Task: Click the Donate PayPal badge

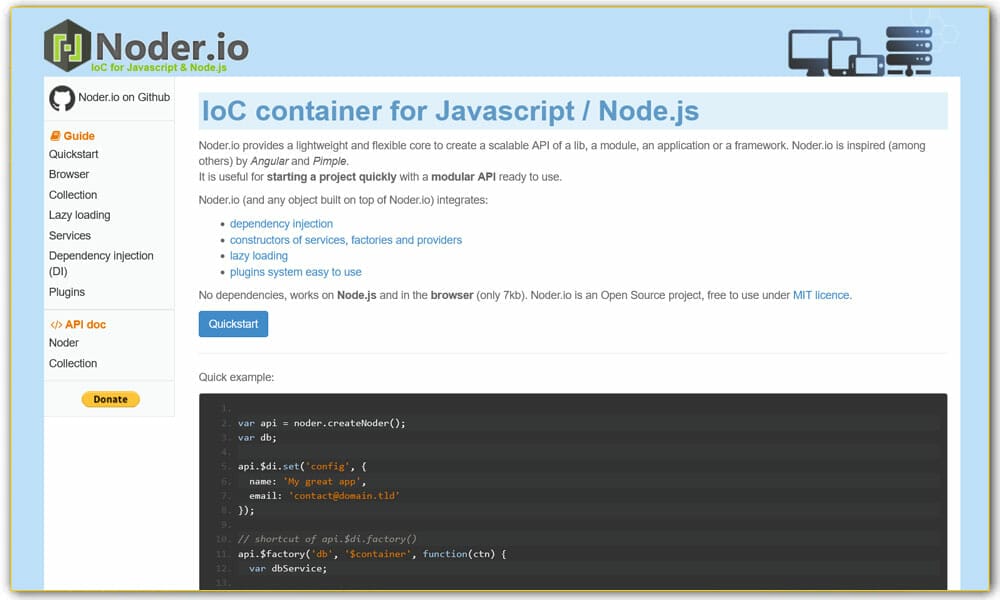Action: [x=110, y=398]
